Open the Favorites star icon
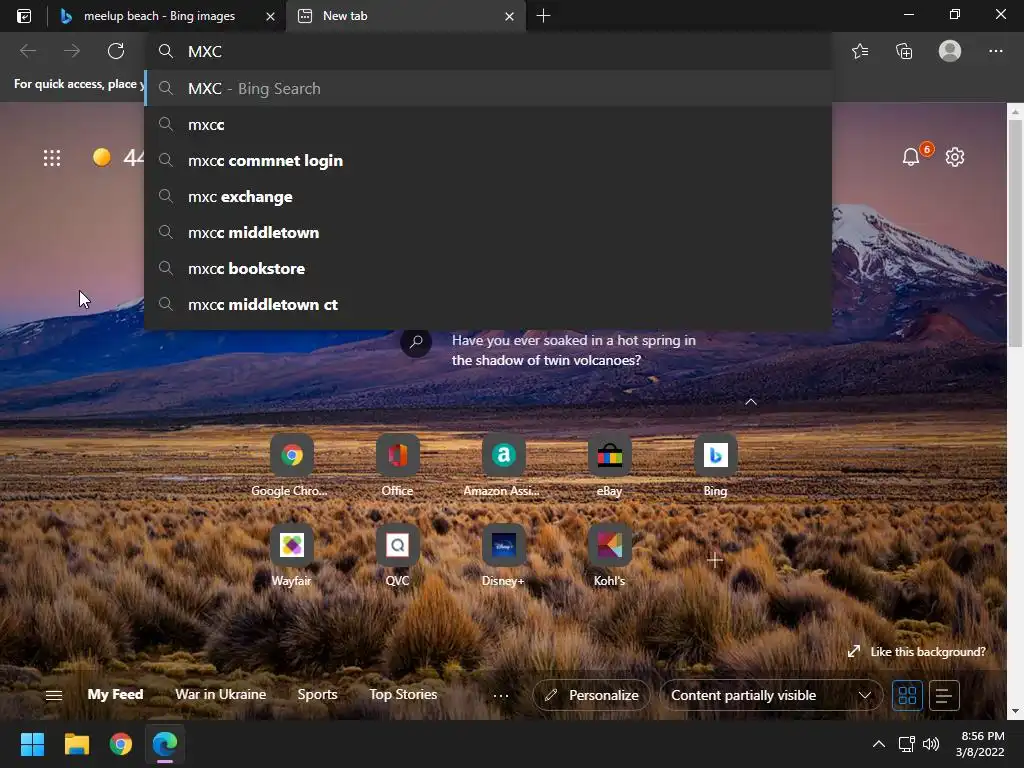The height and width of the screenshot is (768, 1024). click(x=859, y=51)
